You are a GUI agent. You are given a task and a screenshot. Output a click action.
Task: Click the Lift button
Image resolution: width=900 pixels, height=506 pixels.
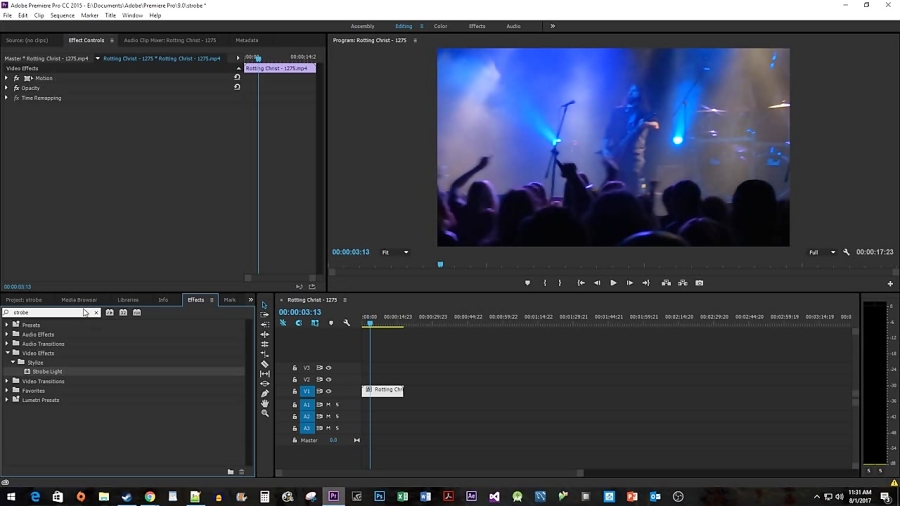click(x=666, y=283)
